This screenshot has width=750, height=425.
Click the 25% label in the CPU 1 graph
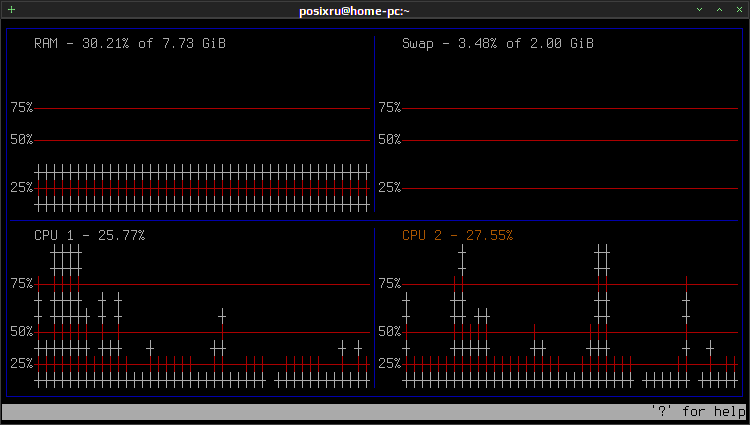pyautogui.click(x=22, y=363)
